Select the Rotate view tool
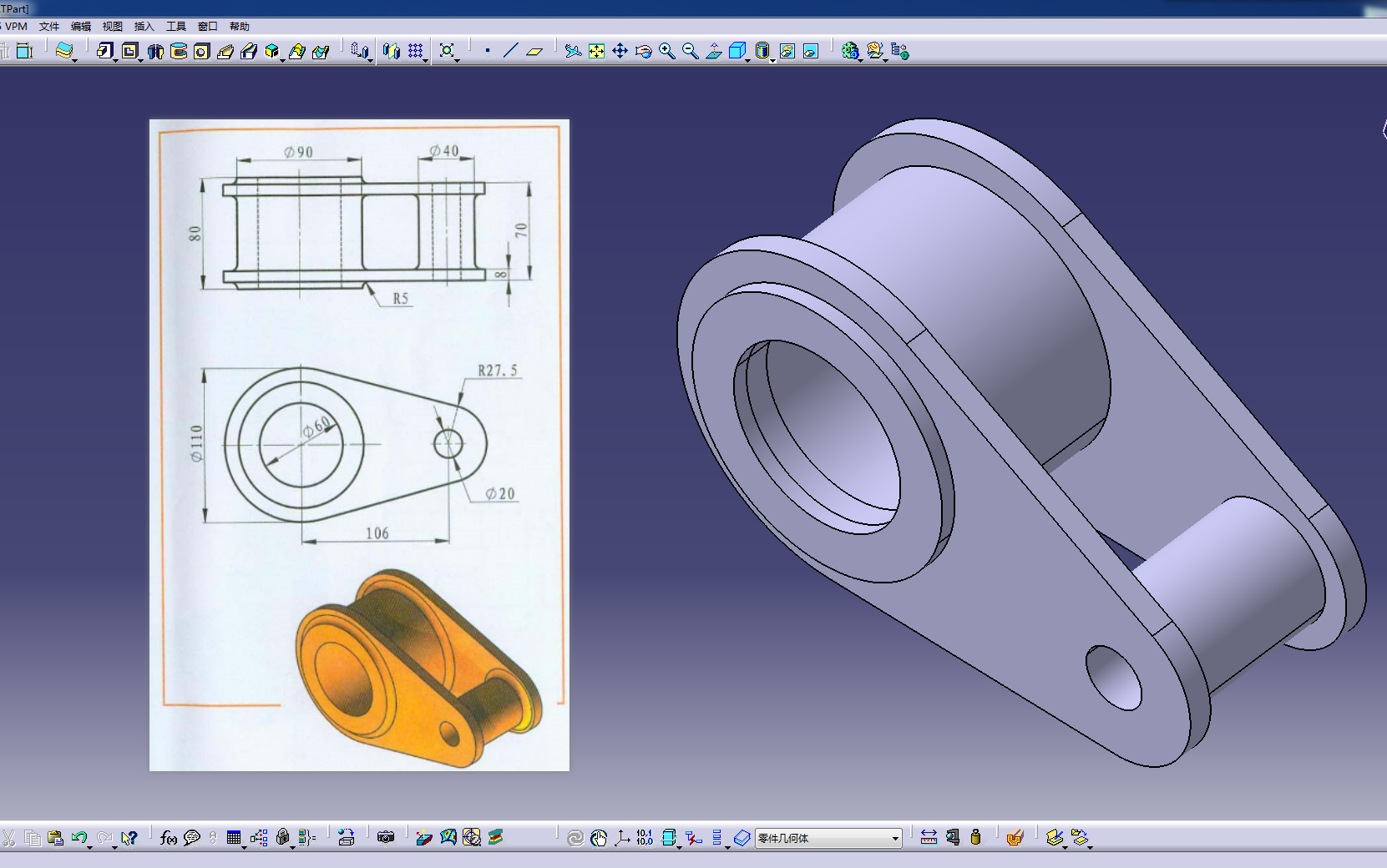The image size is (1387, 868). pos(643,51)
